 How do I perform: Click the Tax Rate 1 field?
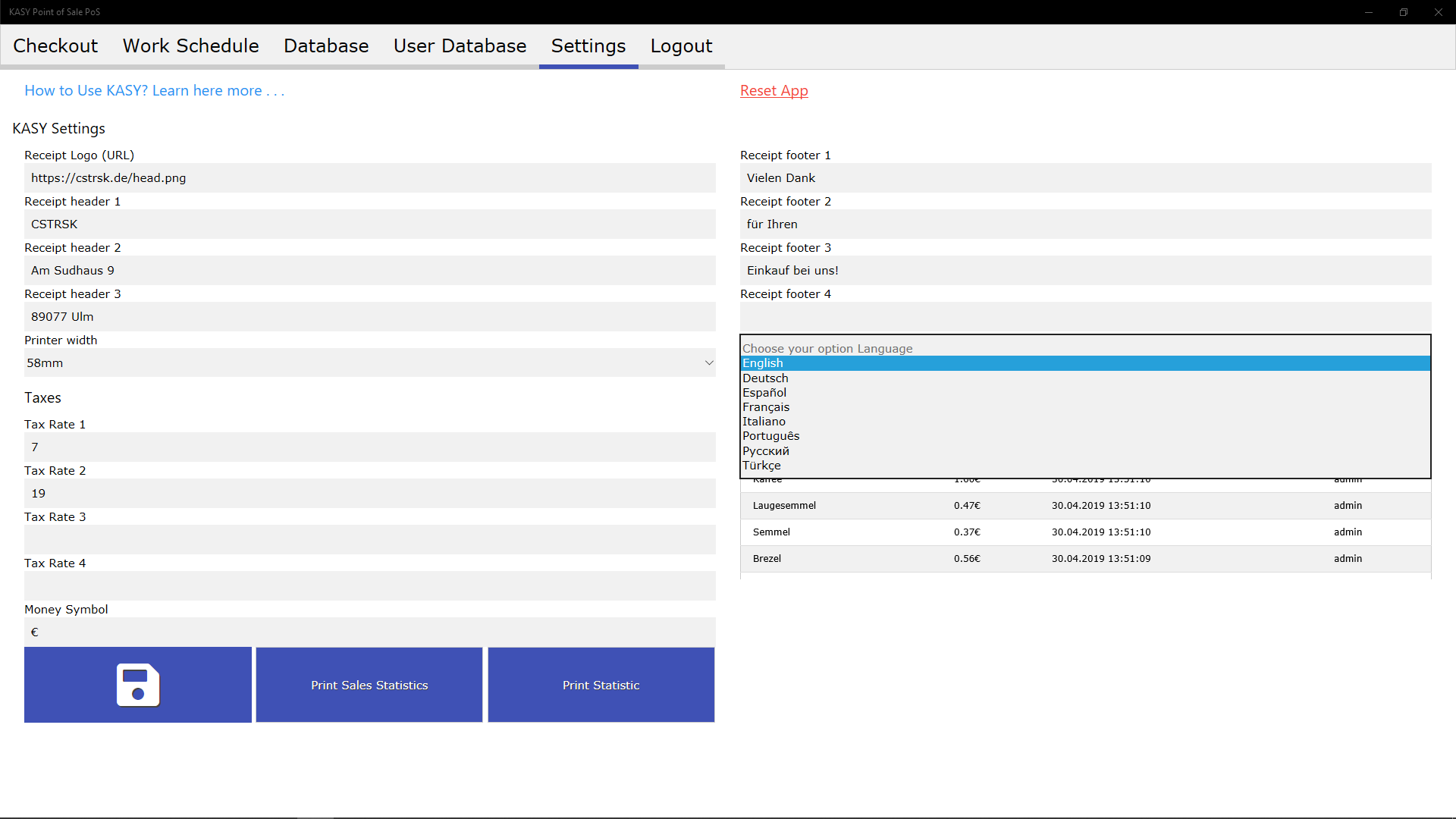[370, 447]
